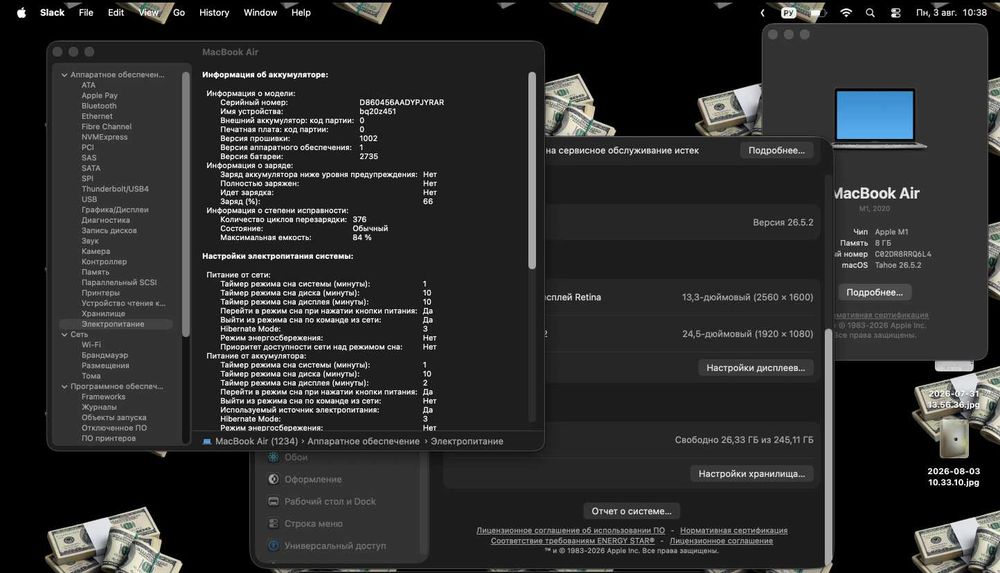1000x573 pixels.
Task: Open the Edit menu
Action: [x=115, y=12]
